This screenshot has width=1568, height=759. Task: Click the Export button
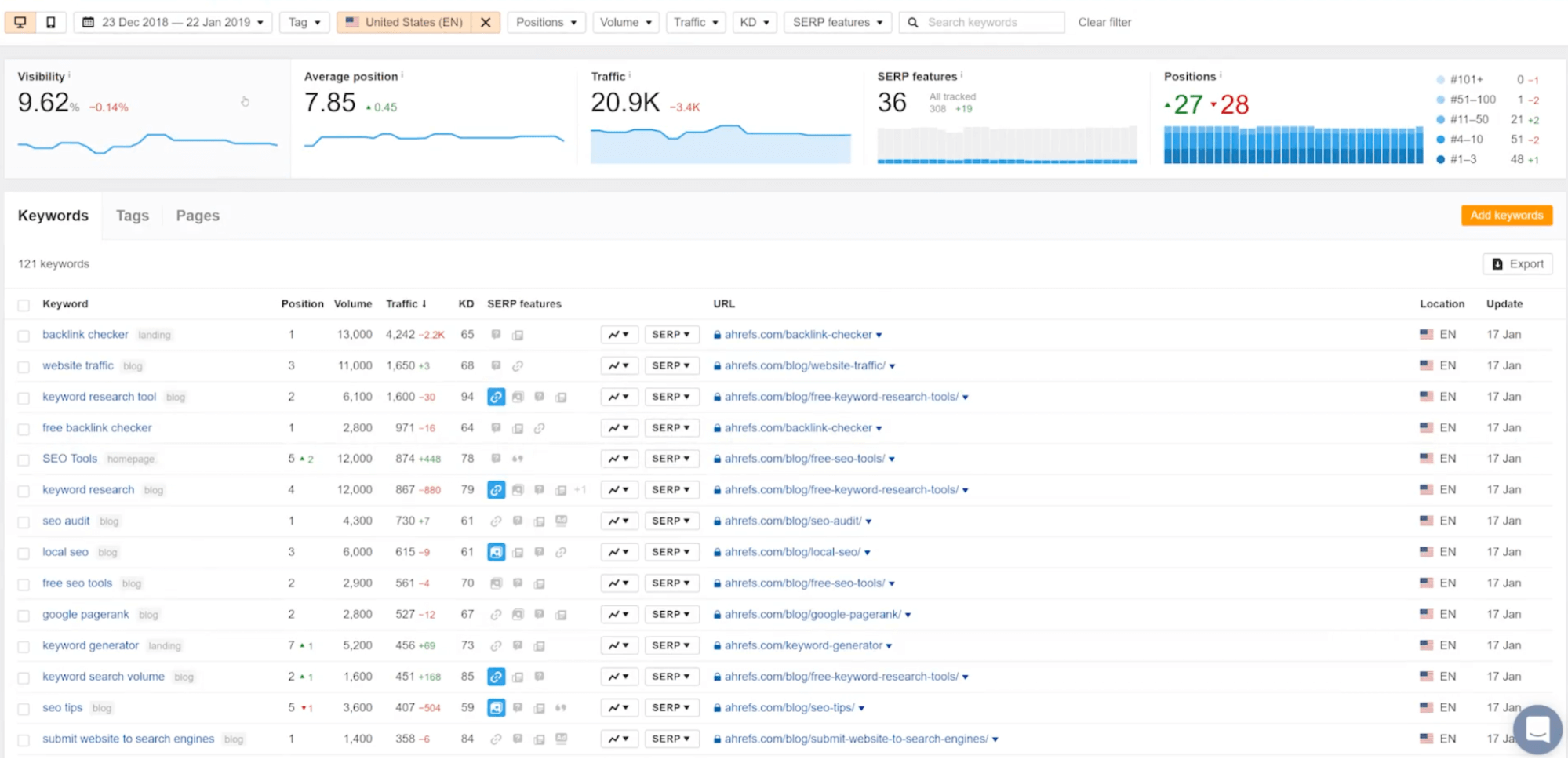click(1517, 264)
